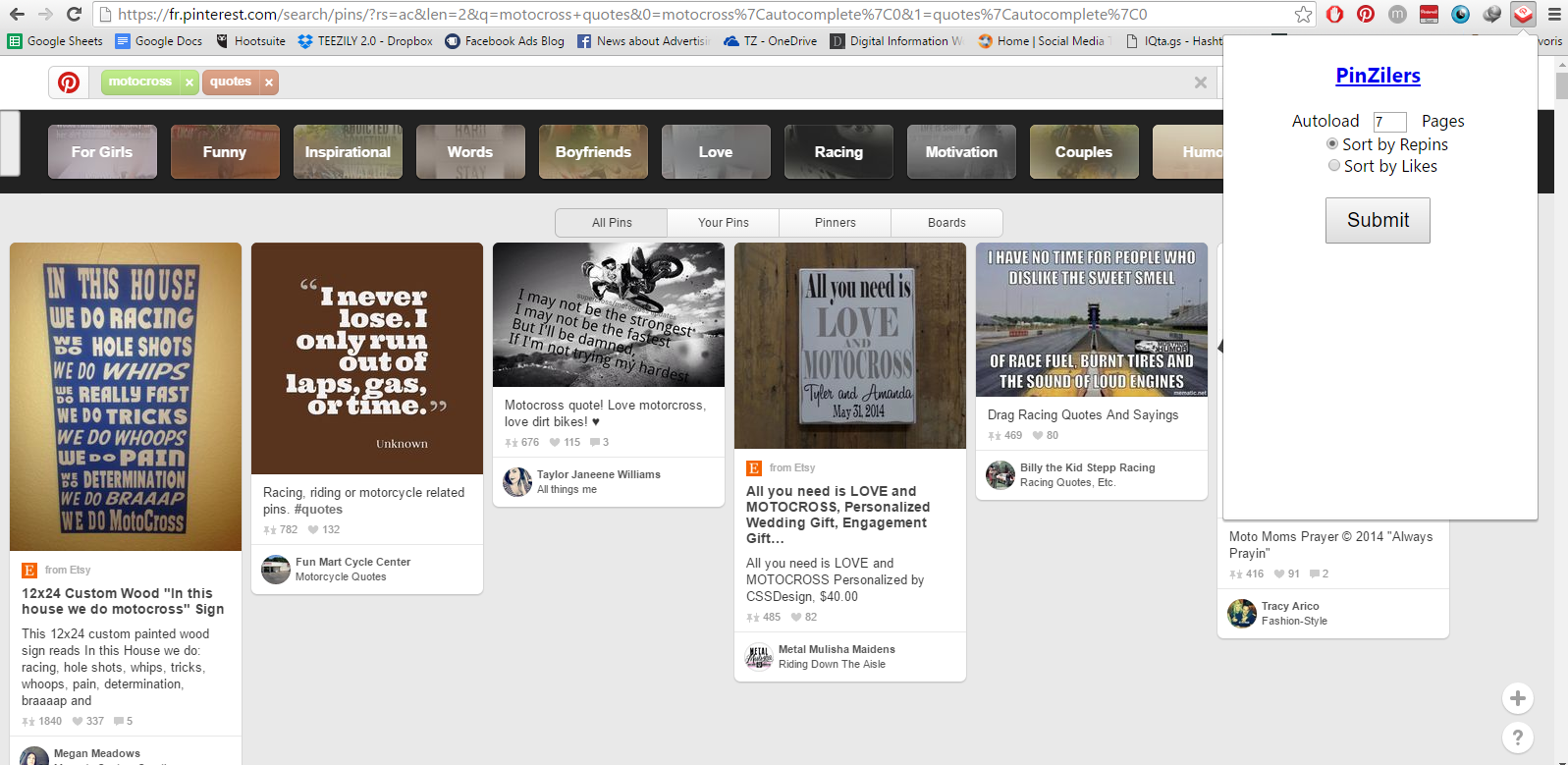Viewport: 1568px width, 765px height.
Task: Filter by Couples category
Action: (1084, 152)
